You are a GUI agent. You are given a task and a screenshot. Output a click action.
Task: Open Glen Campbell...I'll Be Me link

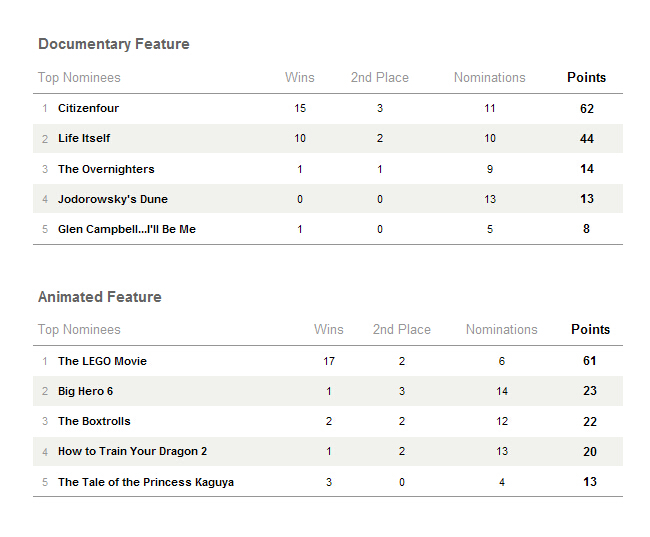click(127, 229)
